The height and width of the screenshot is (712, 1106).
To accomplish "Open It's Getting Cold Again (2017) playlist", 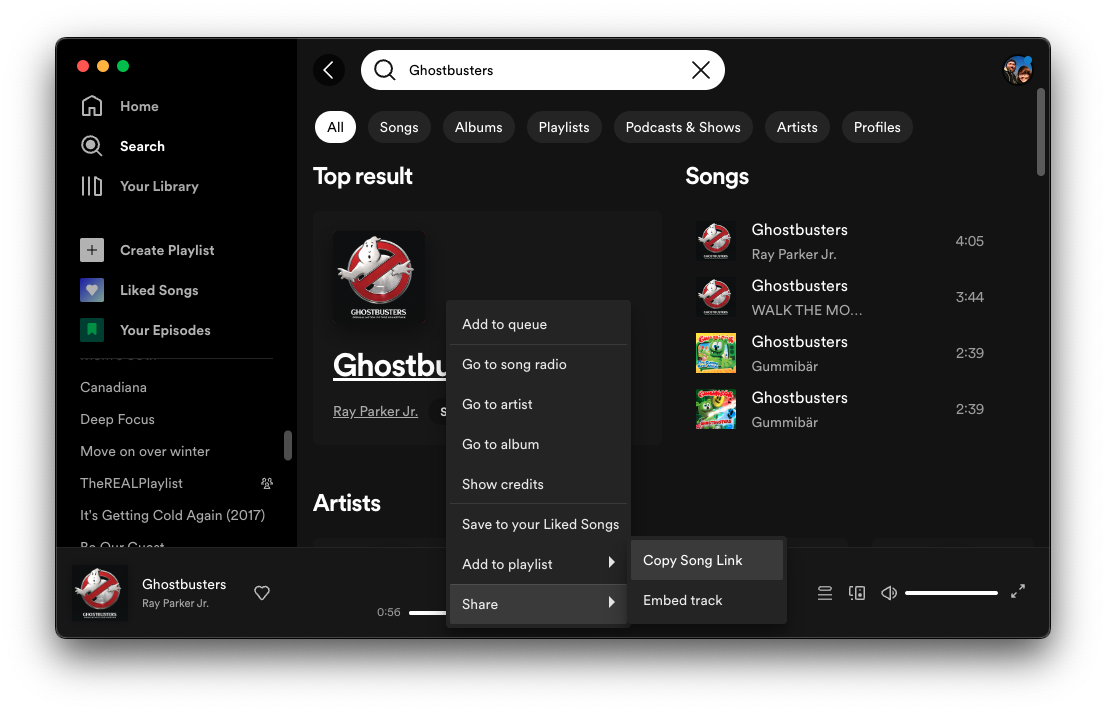I will pyautogui.click(x=173, y=516).
